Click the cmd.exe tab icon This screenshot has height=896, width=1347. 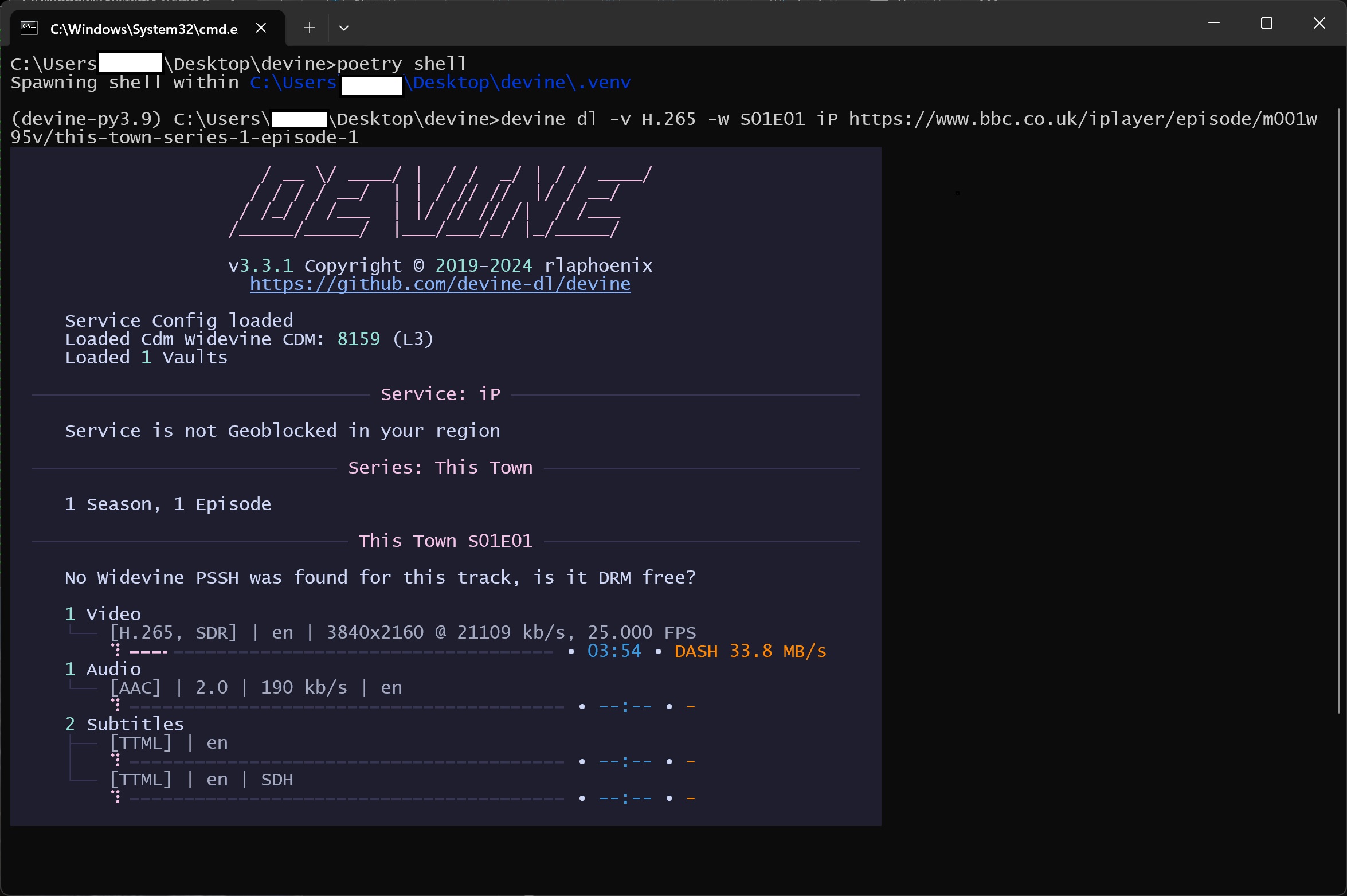(29, 28)
